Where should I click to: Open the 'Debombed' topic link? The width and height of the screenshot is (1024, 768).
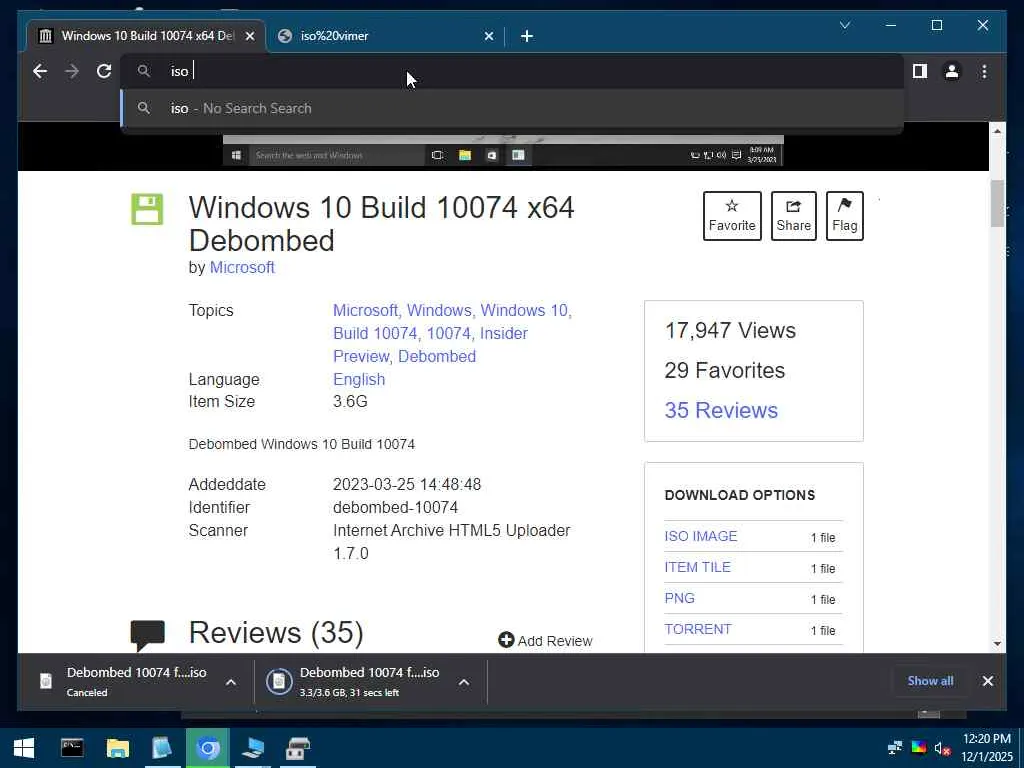pos(437,357)
